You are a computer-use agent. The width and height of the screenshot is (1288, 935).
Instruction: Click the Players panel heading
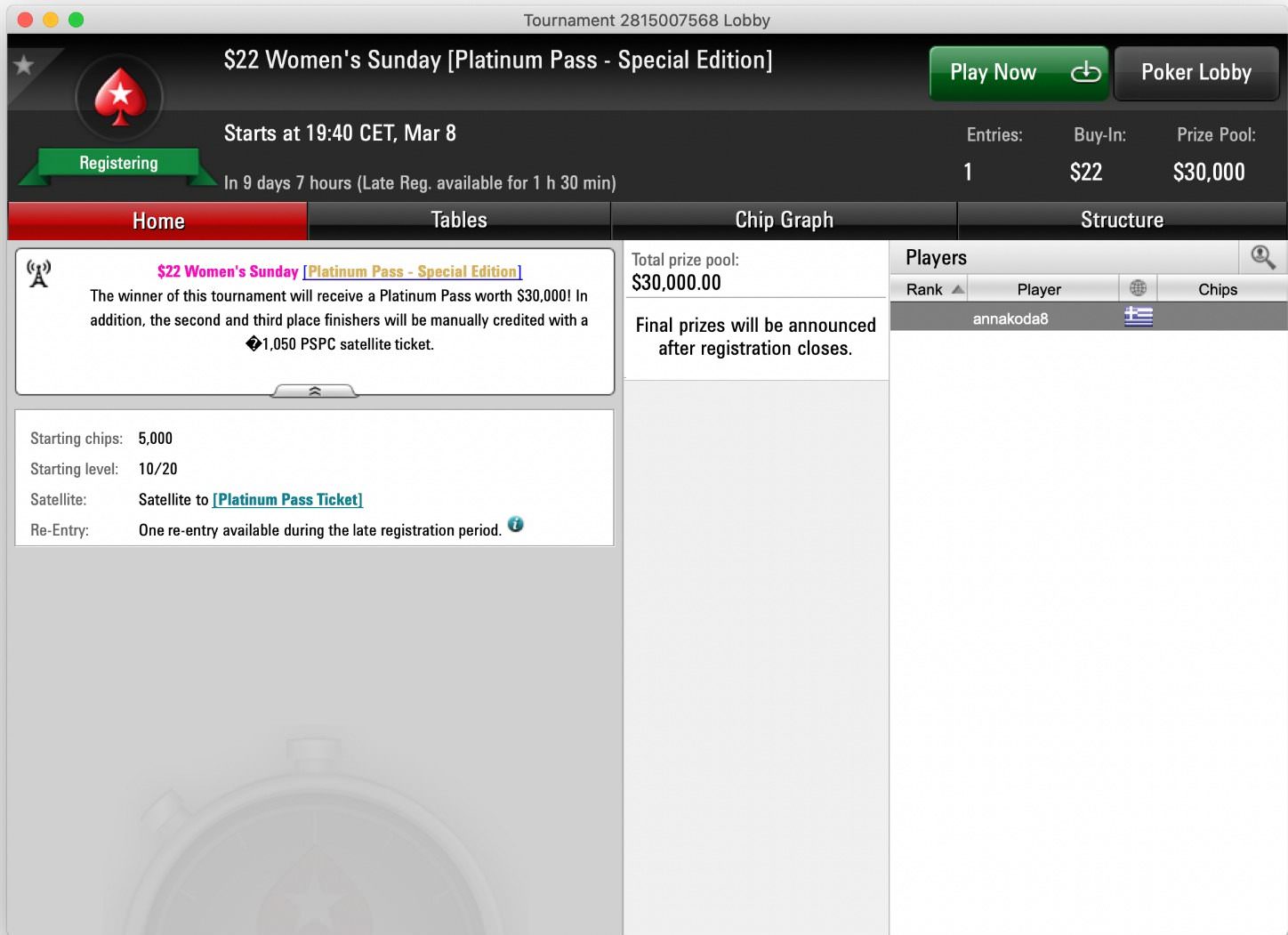click(x=936, y=258)
